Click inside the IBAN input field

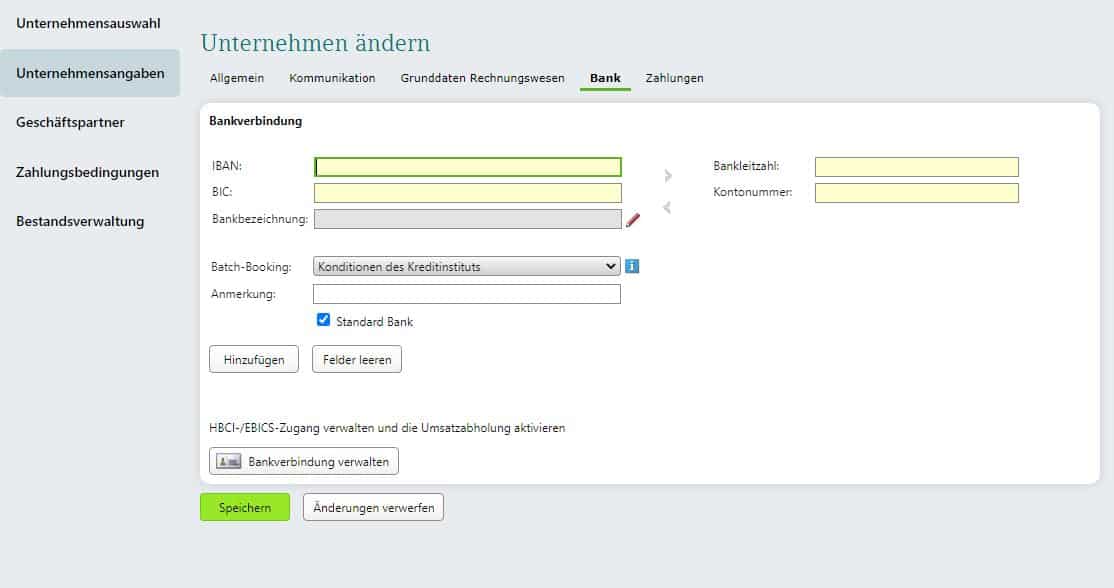467,166
